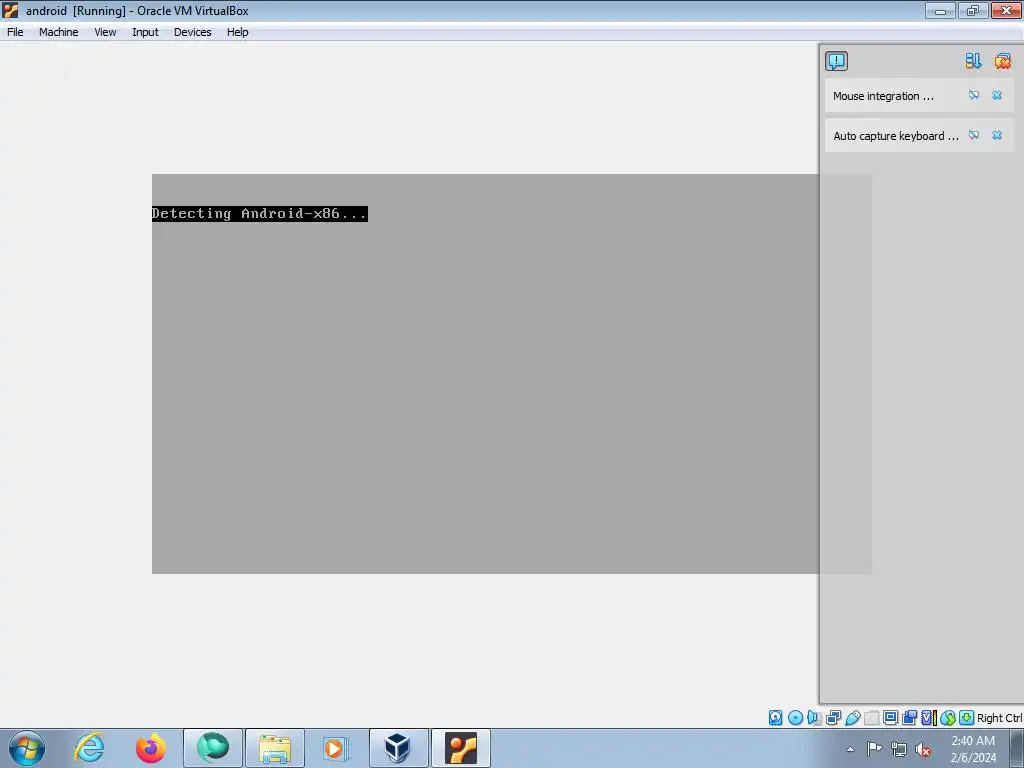Click the network tray icon
1024x768 pixels.
pyautogui.click(x=899, y=749)
